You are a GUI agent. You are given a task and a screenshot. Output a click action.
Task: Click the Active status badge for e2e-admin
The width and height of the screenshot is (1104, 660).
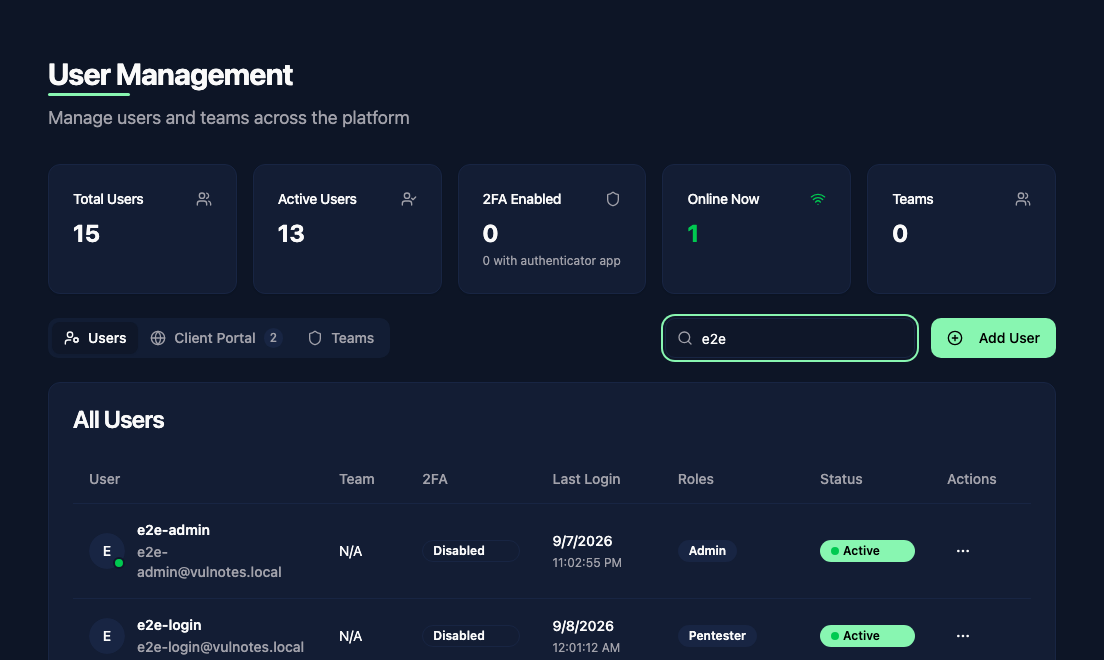click(x=867, y=551)
